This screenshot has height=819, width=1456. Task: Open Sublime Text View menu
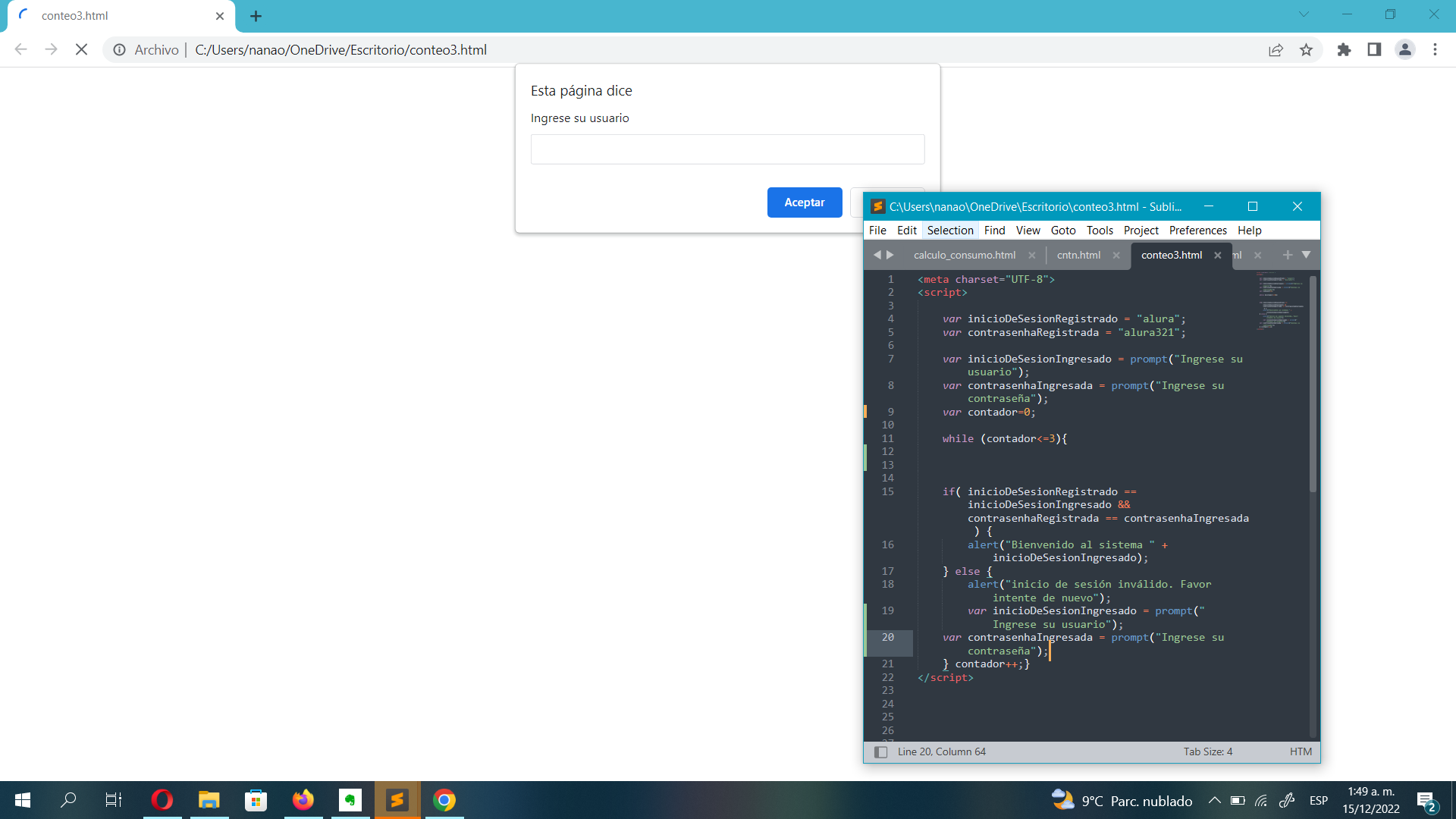[x=1028, y=231]
